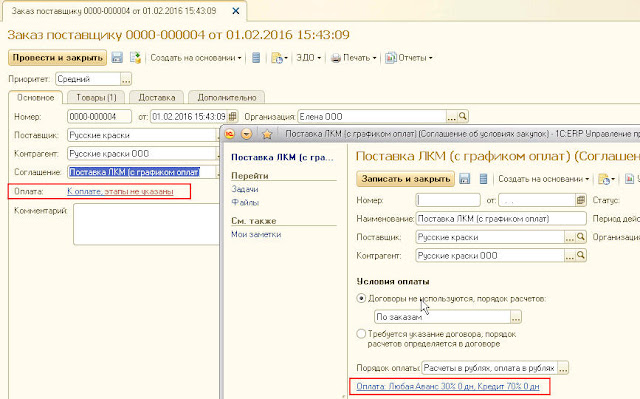Open "Создать на основании" dropdown in order window
Screen dimensions: 640x399
coord(196,58)
